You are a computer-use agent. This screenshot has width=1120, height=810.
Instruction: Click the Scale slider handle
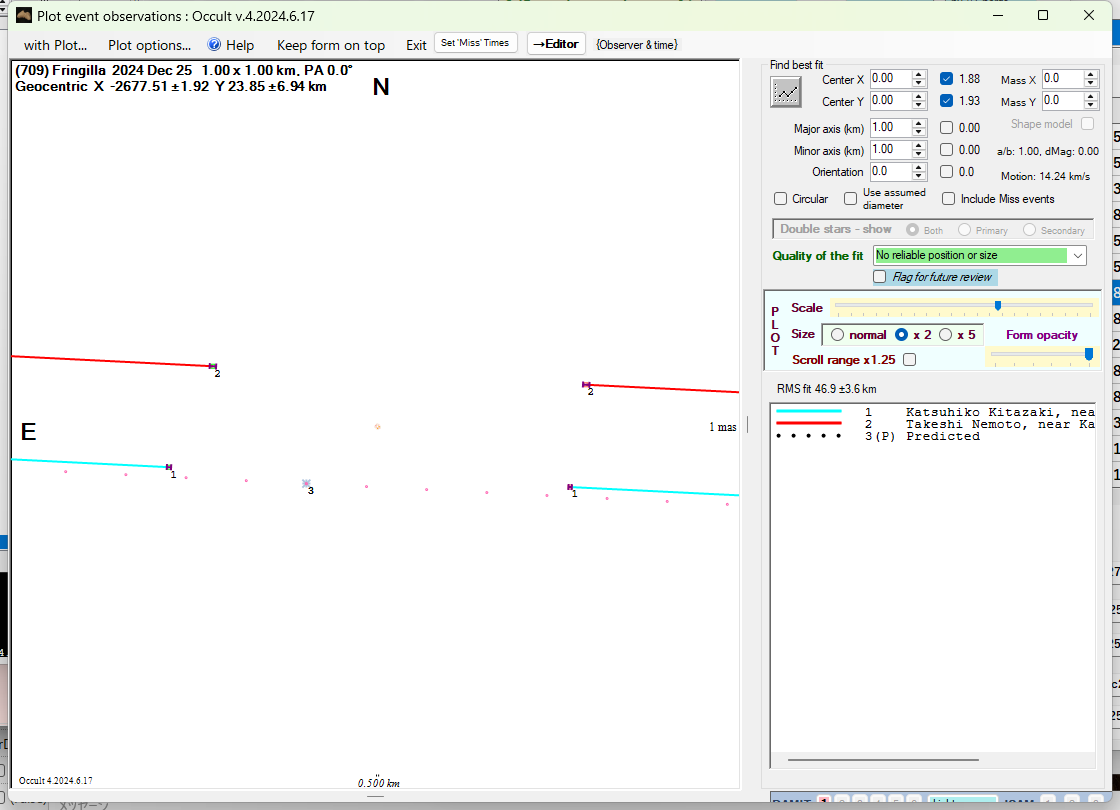998,305
